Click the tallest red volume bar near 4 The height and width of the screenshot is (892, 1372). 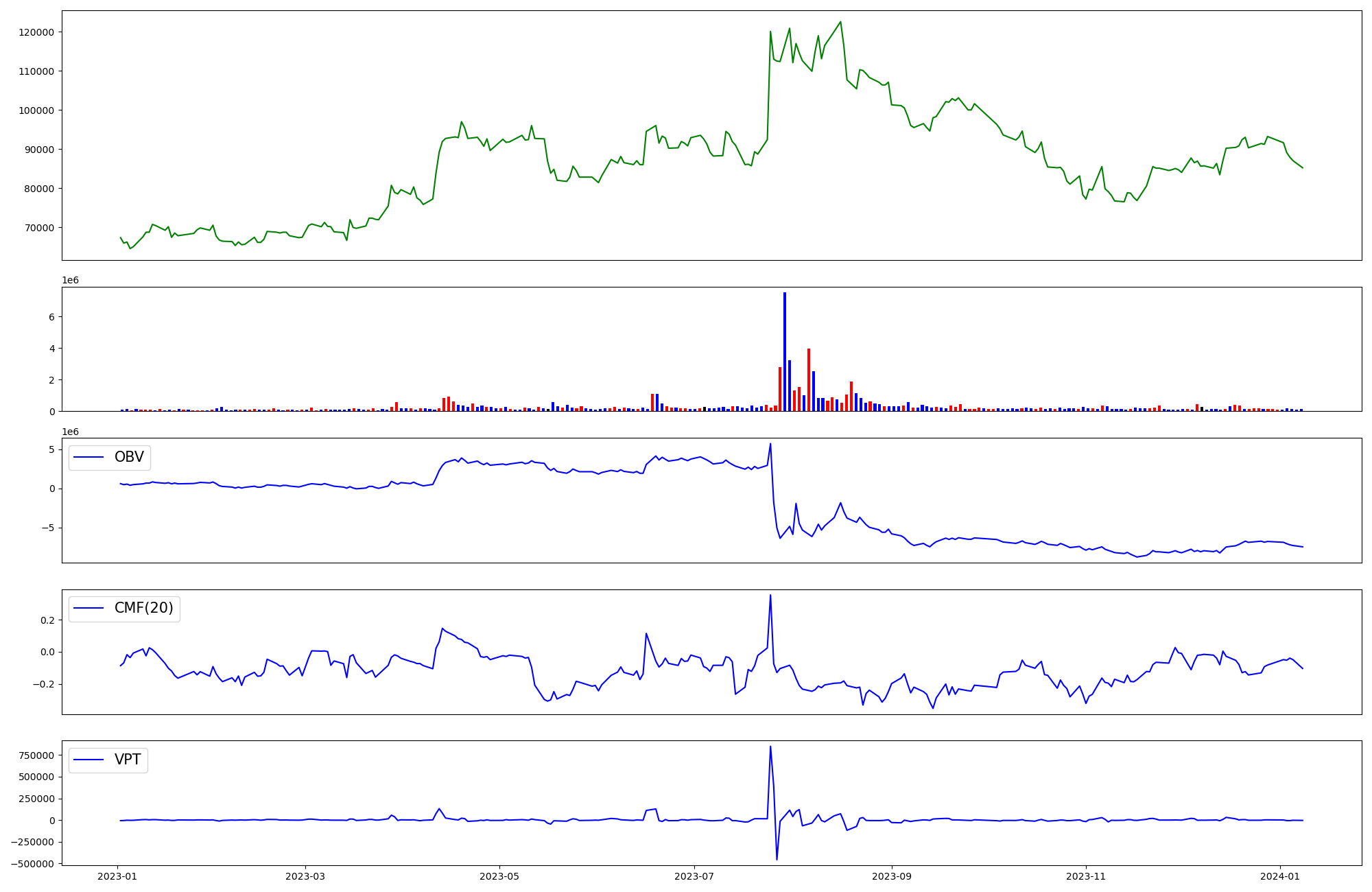(x=809, y=379)
